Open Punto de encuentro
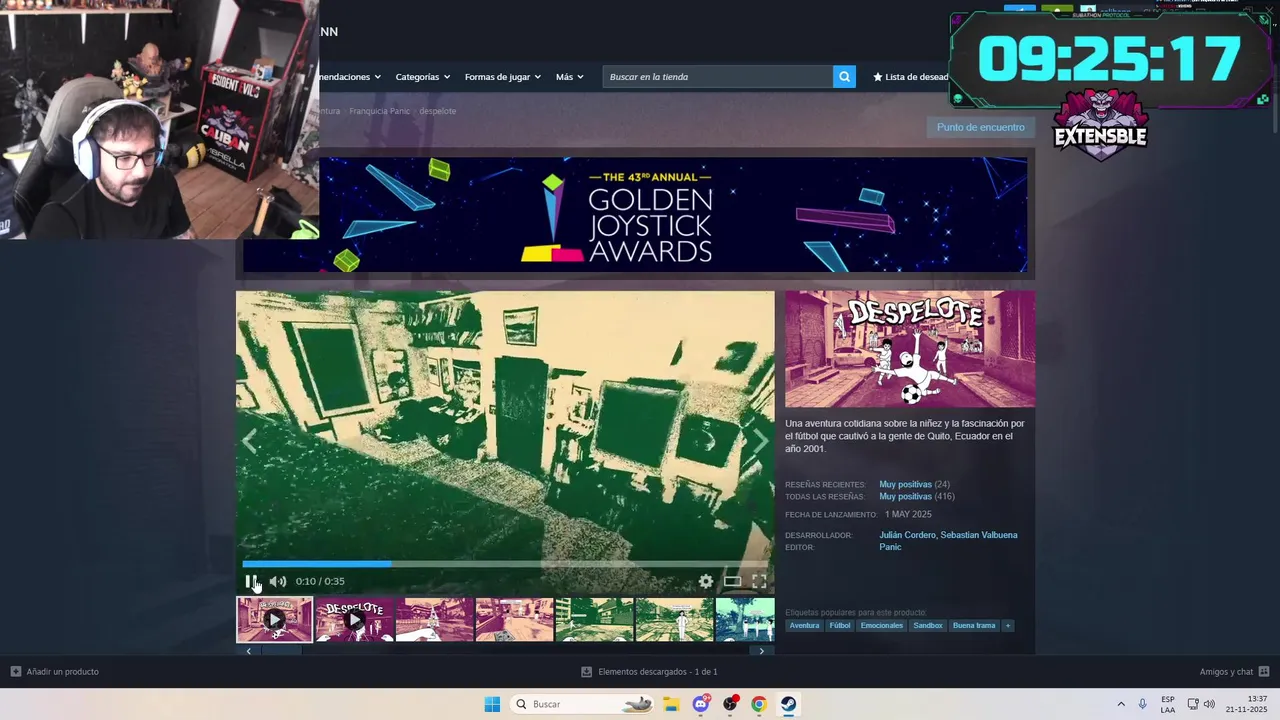 coord(980,127)
